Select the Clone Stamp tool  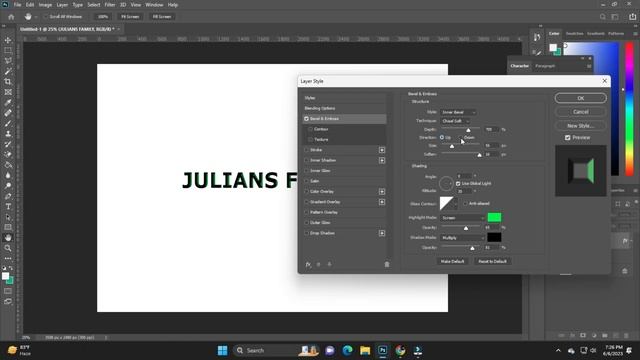[8, 134]
